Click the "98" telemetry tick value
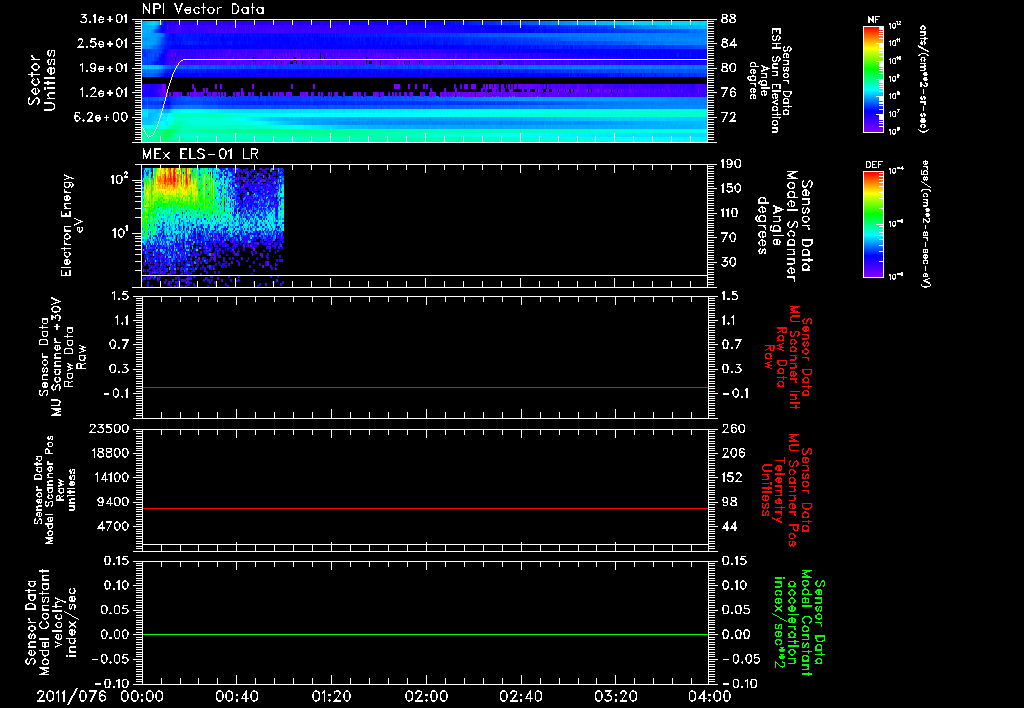 728,502
